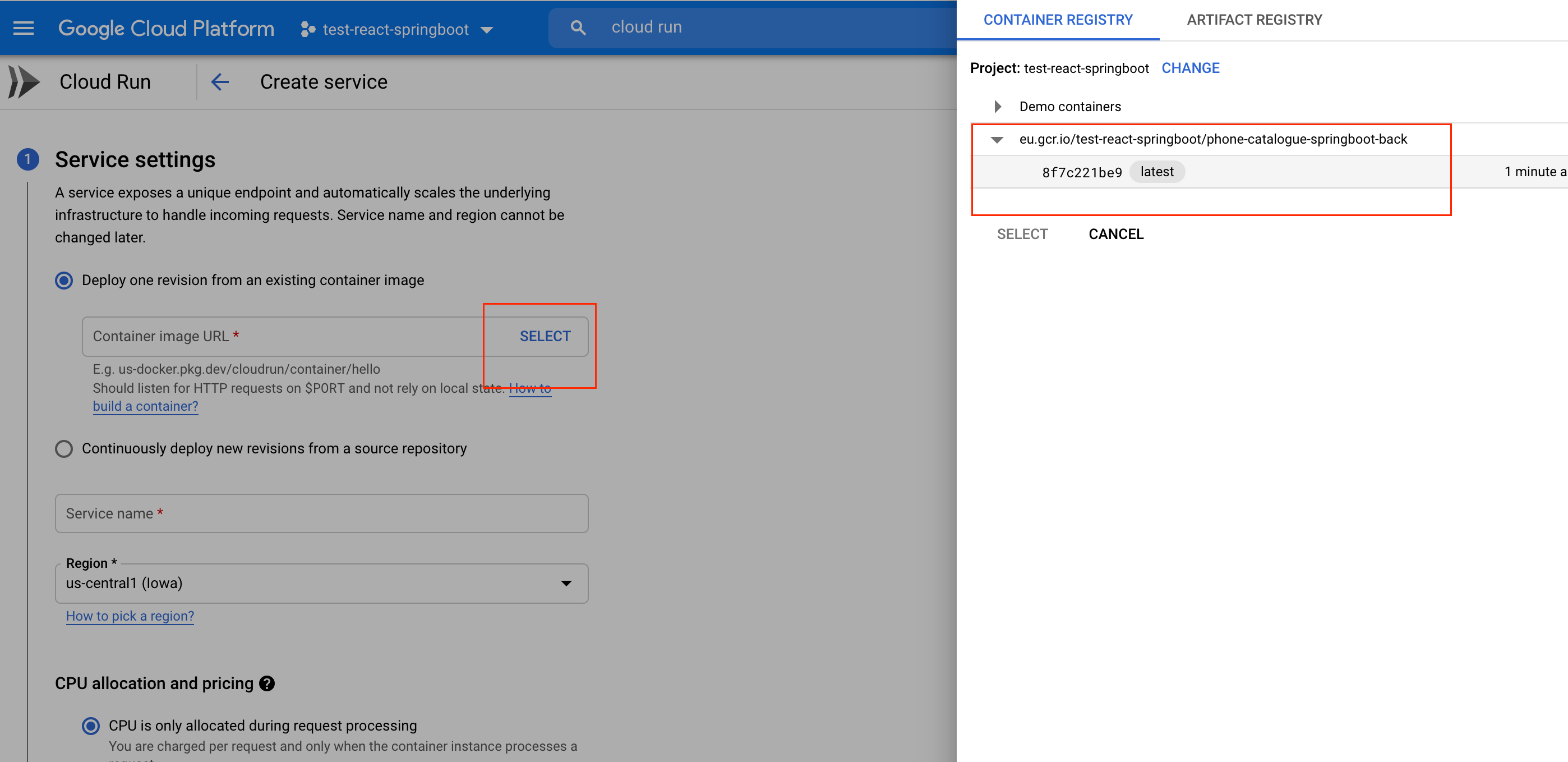Go back using the left arrow

pos(220,81)
